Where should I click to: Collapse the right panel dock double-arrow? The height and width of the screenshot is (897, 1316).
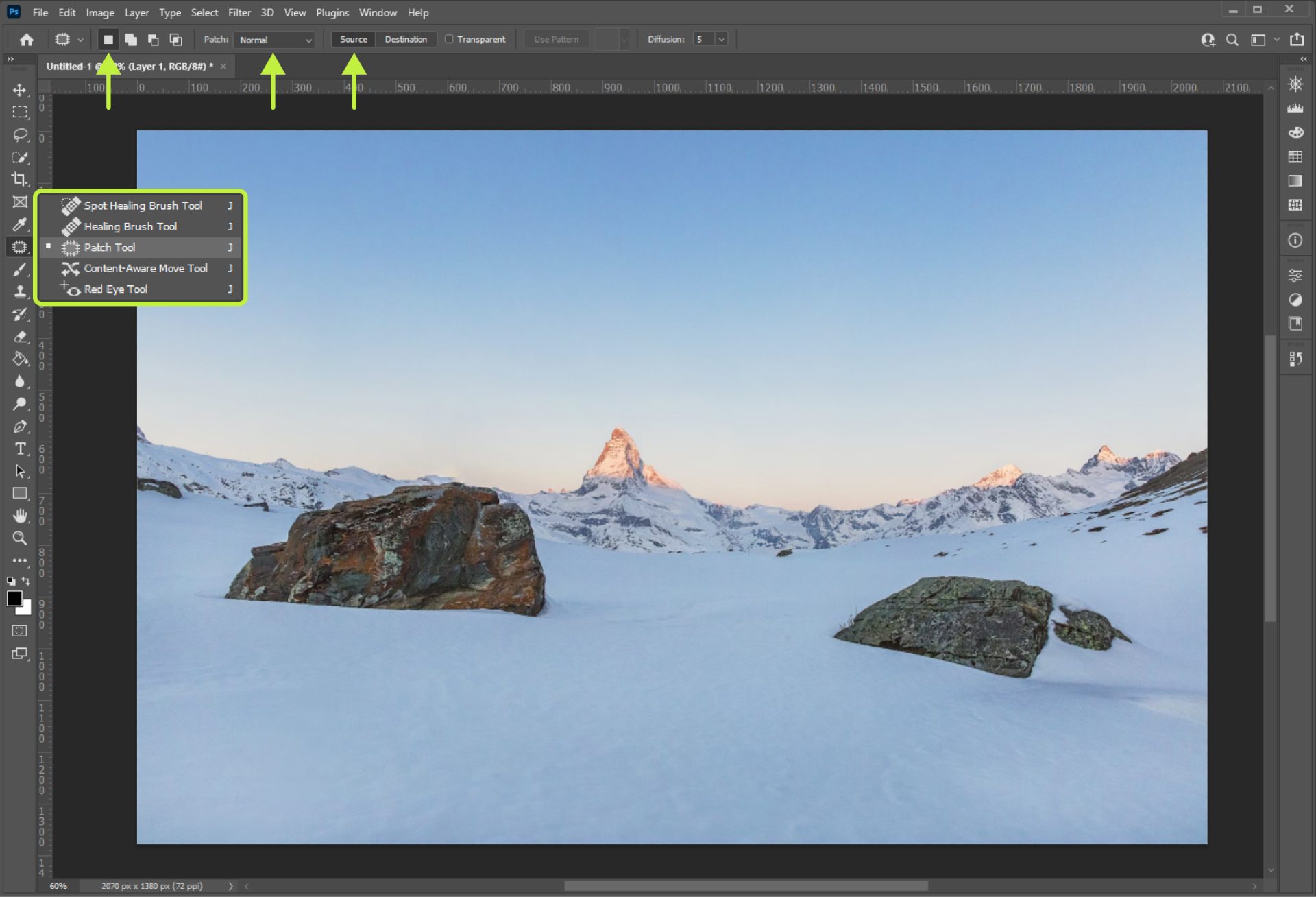pos(1304,60)
